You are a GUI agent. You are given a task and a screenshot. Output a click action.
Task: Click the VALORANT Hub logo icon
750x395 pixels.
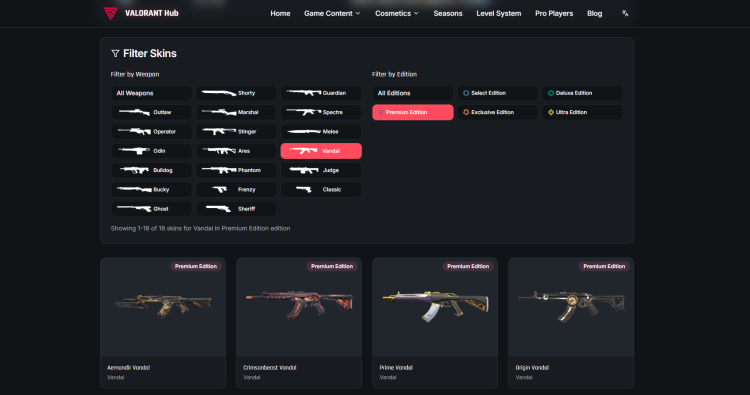[x=110, y=13]
